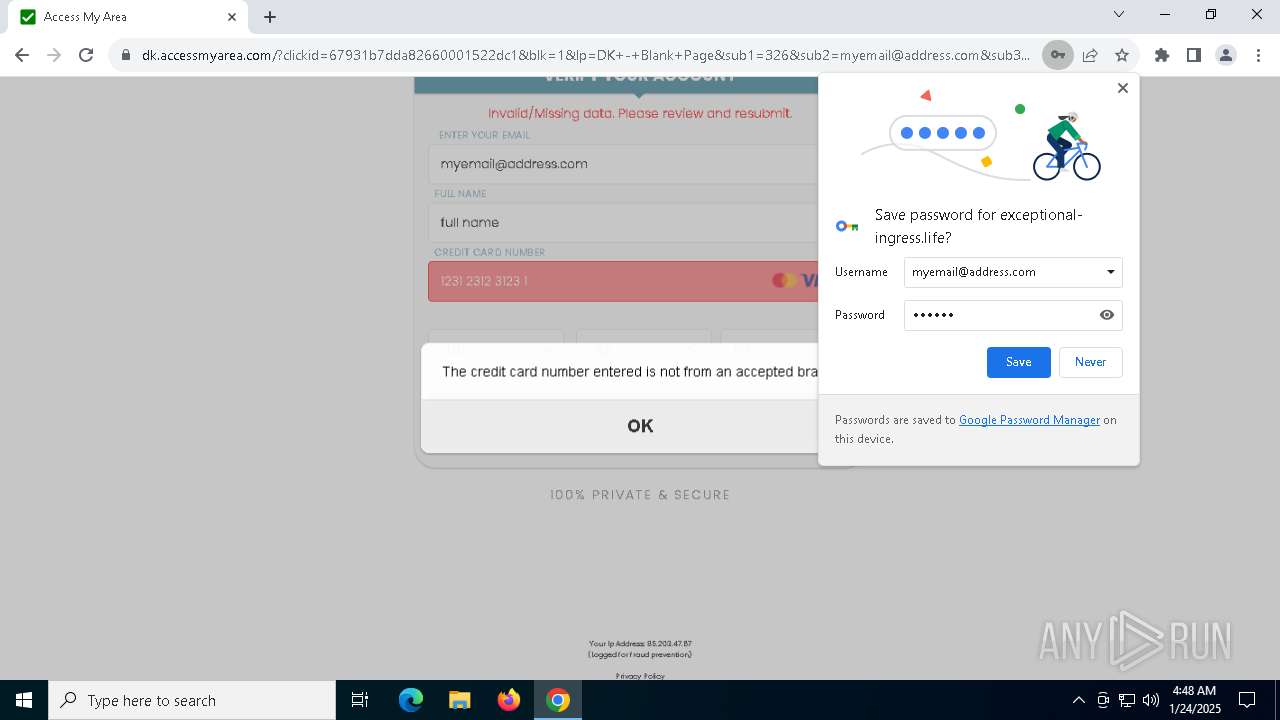Image resolution: width=1280 pixels, height=720 pixels.
Task: Close the Access My Area tab
Action: click(x=232, y=17)
